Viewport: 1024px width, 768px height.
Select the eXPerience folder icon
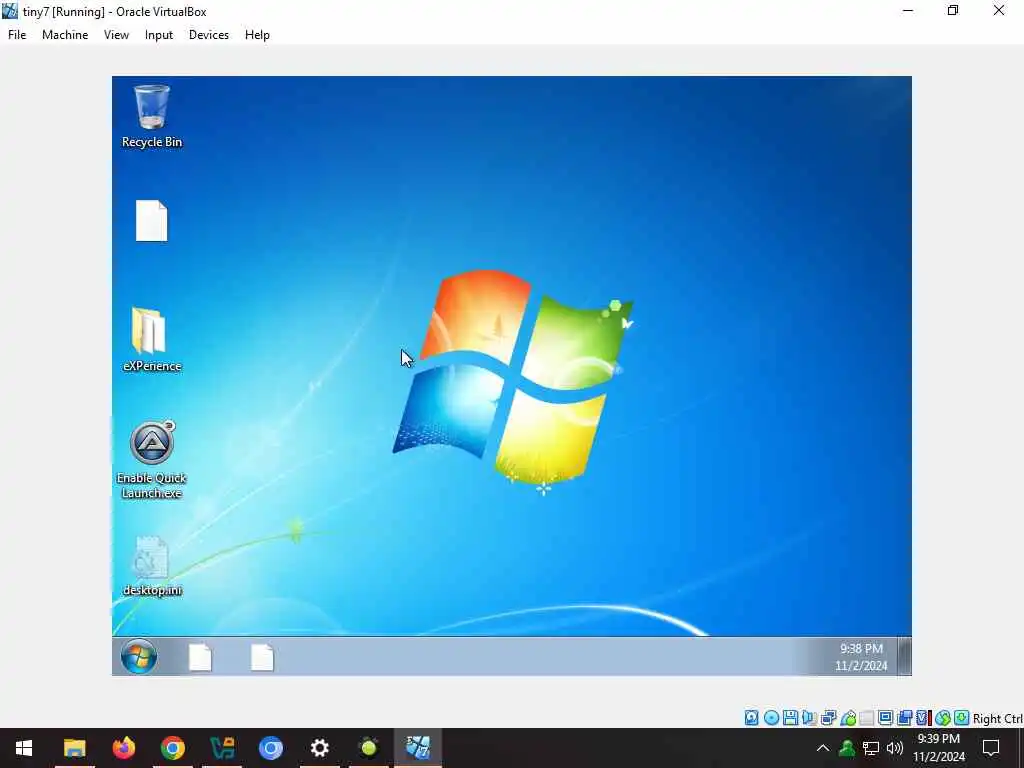pyautogui.click(x=152, y=340)
